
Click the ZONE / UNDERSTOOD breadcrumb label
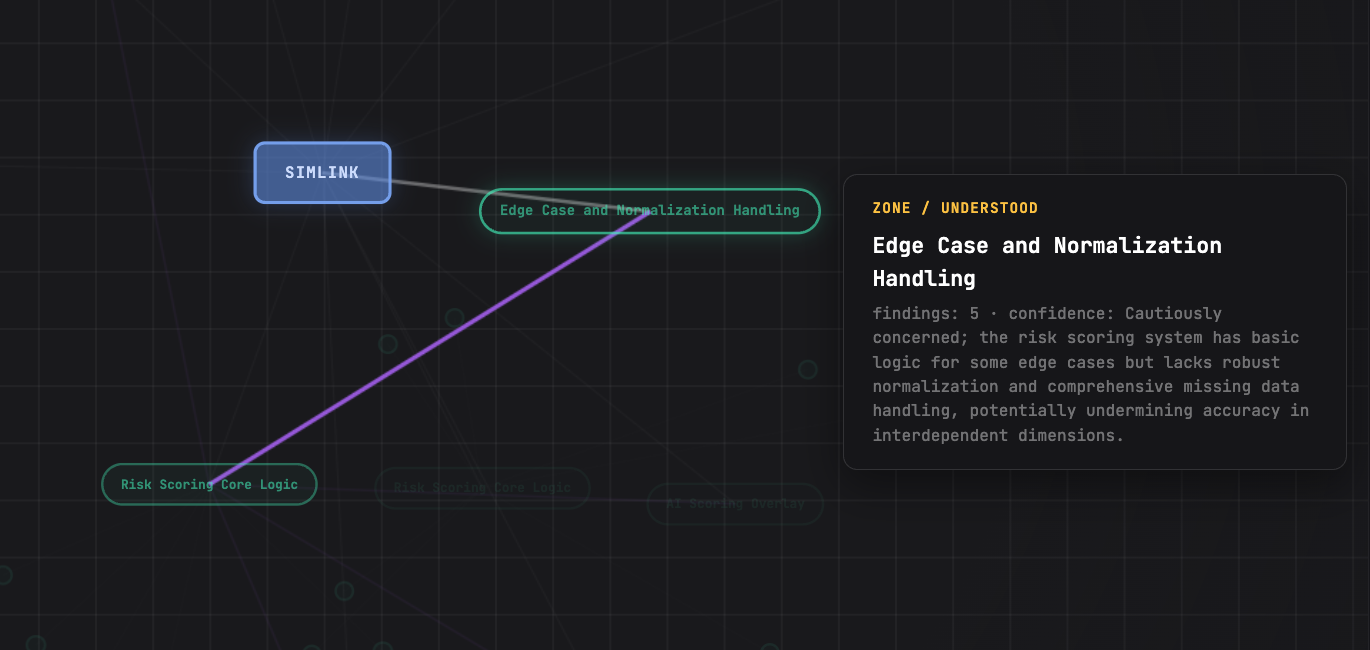(x=955, y=207)
